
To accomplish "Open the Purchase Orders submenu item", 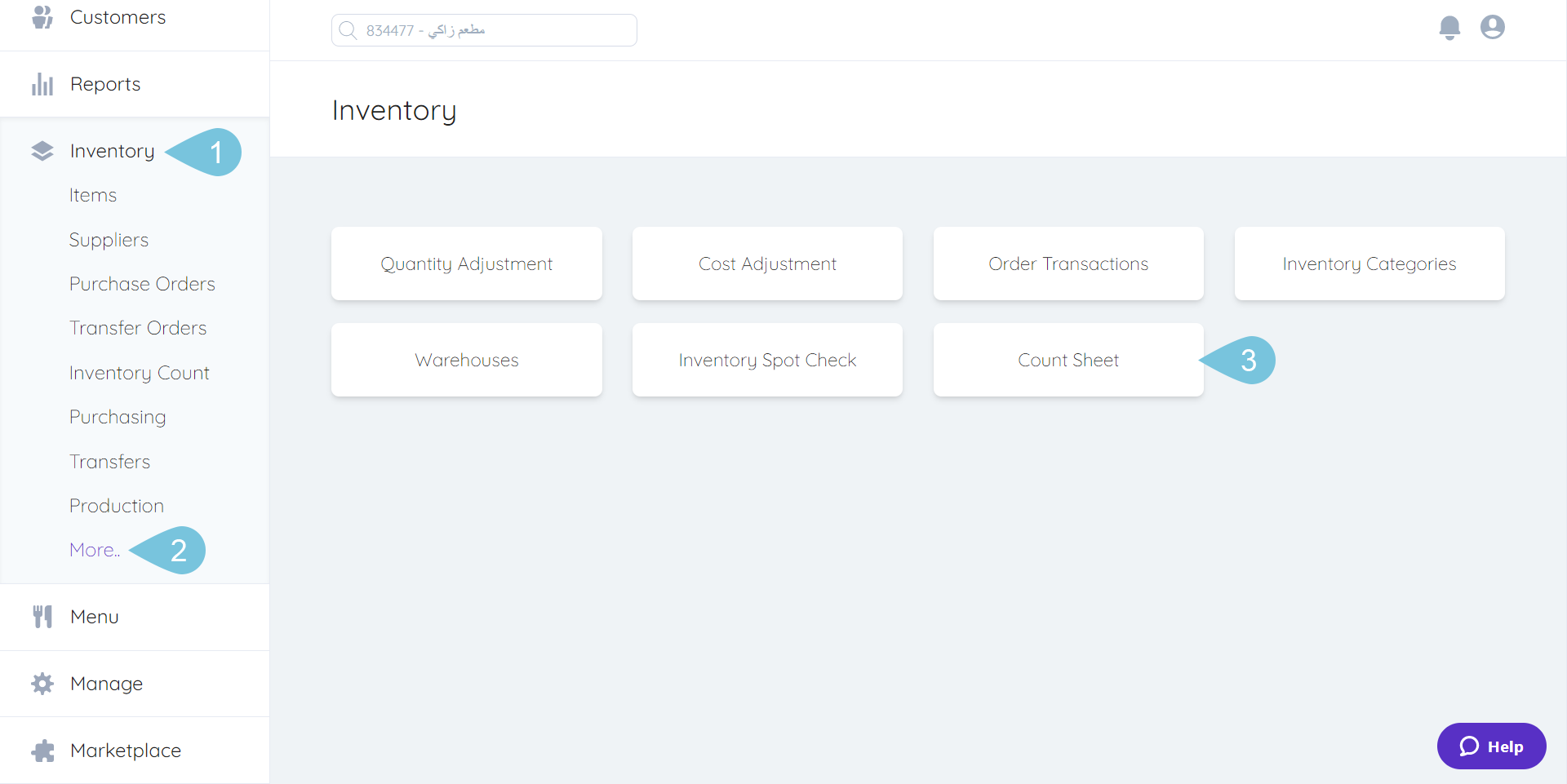I will 142,284.
